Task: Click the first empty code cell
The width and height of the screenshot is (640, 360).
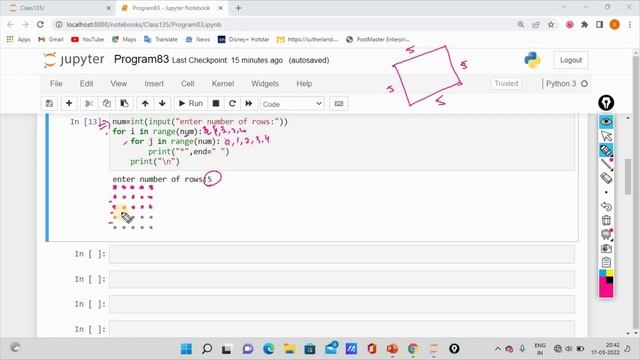Action: (x=342, y=254)
